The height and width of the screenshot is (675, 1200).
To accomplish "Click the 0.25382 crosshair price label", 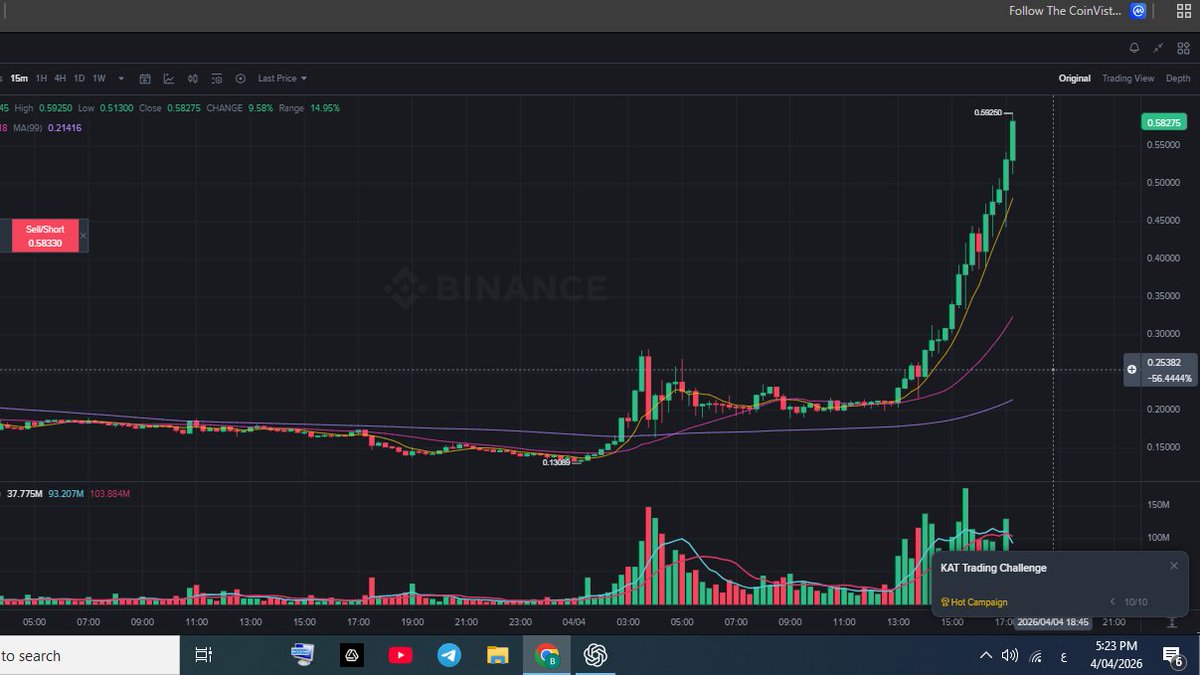I will (1163, 363).
